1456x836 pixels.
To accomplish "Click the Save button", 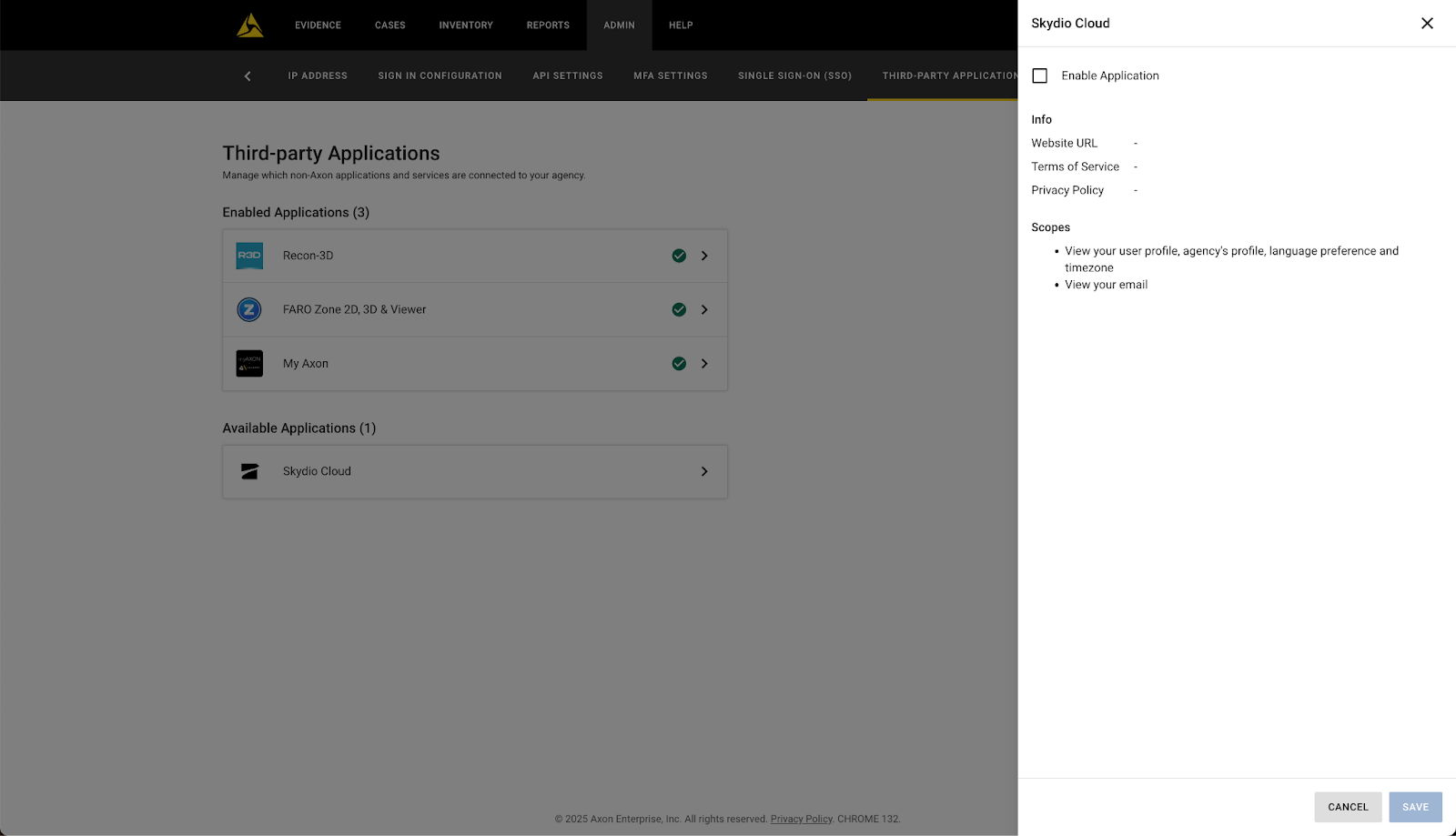I will click(x=1415, y=807).
